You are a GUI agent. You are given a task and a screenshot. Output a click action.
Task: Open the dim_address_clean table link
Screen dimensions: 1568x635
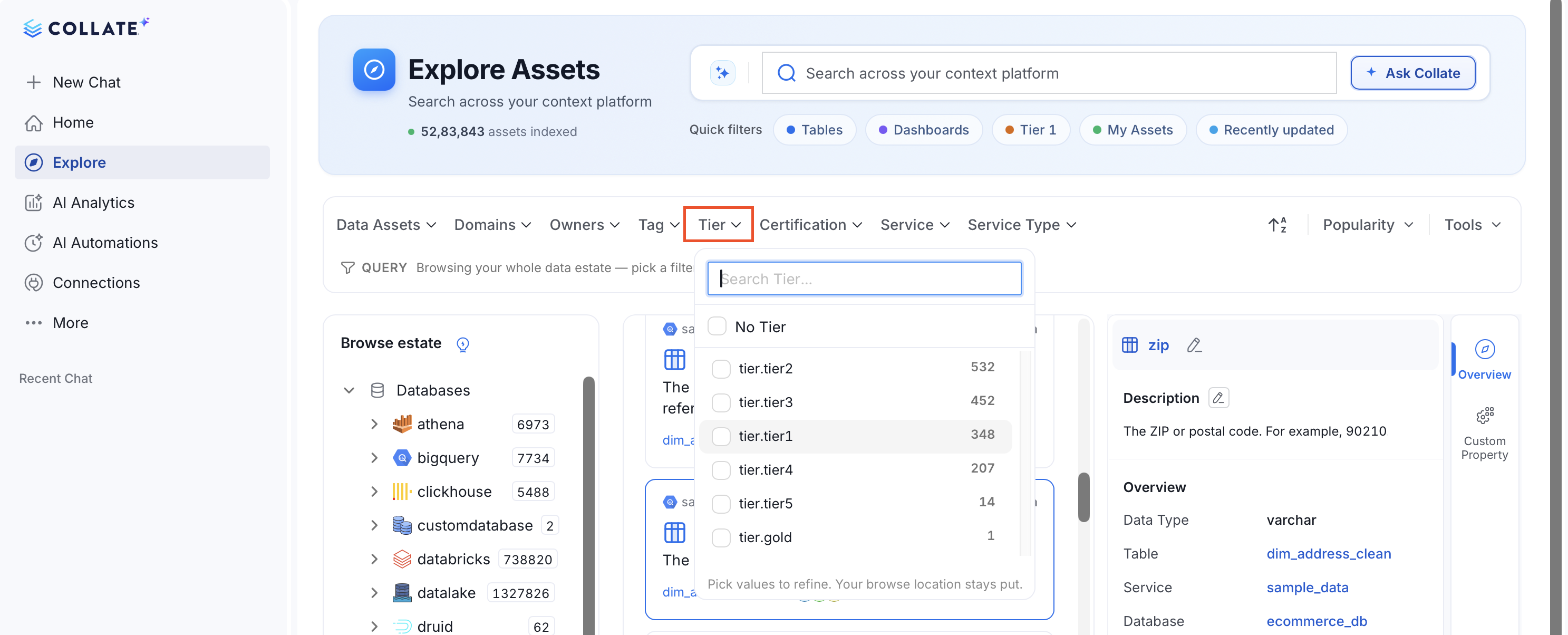point(1328,553)
